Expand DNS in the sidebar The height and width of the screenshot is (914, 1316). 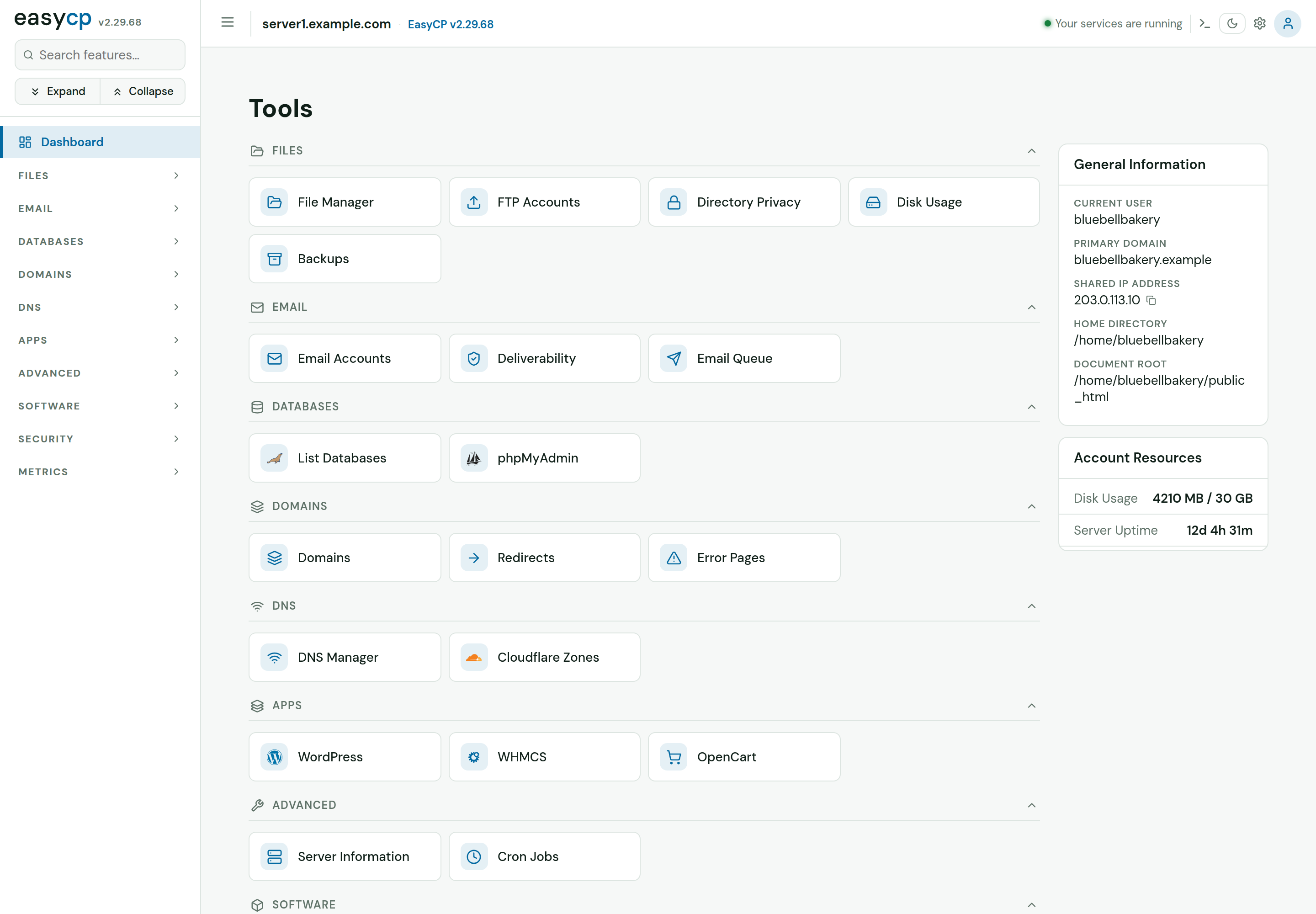click(100, 308)
